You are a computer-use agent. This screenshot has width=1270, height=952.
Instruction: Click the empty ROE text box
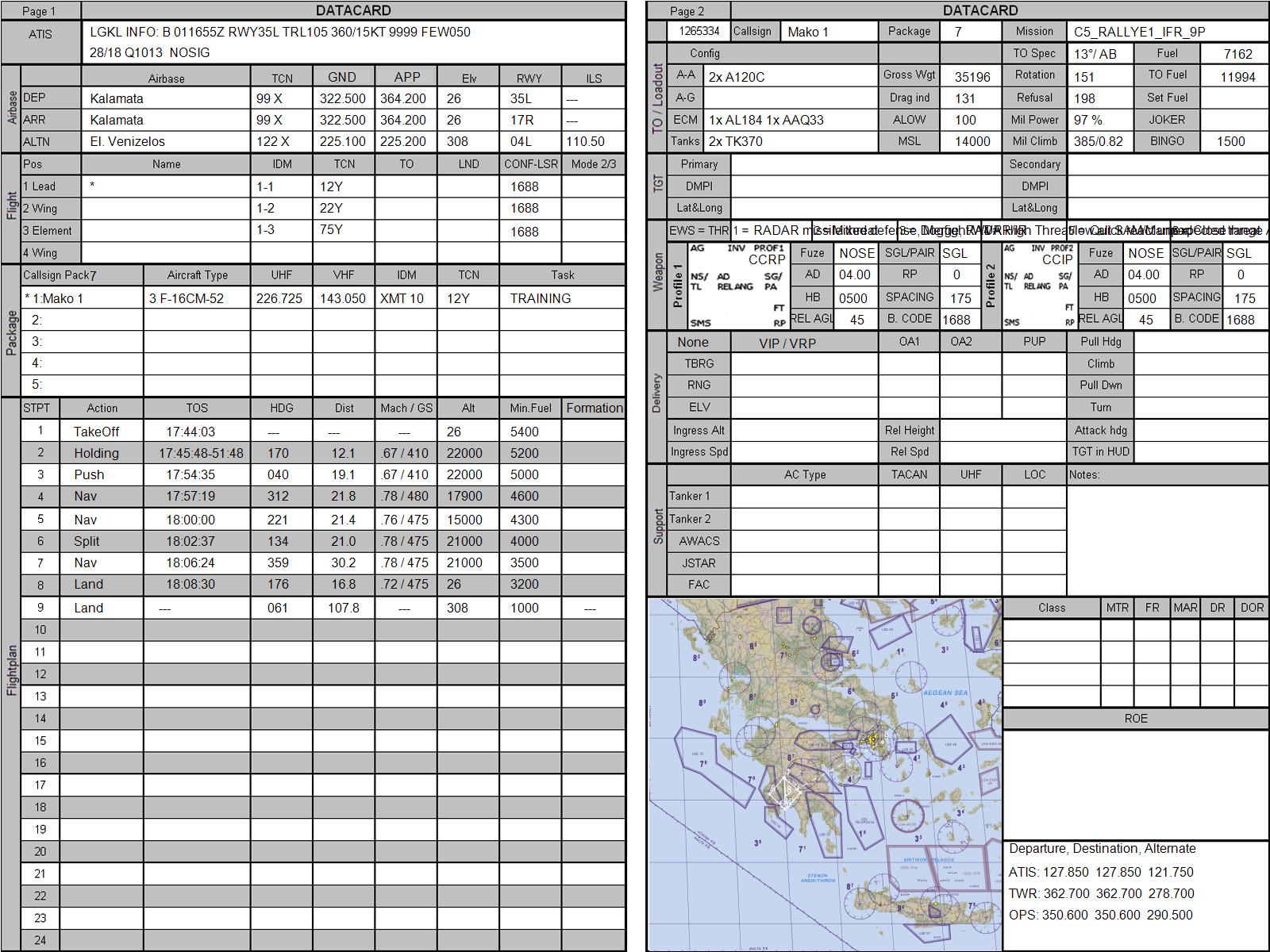1135,784
